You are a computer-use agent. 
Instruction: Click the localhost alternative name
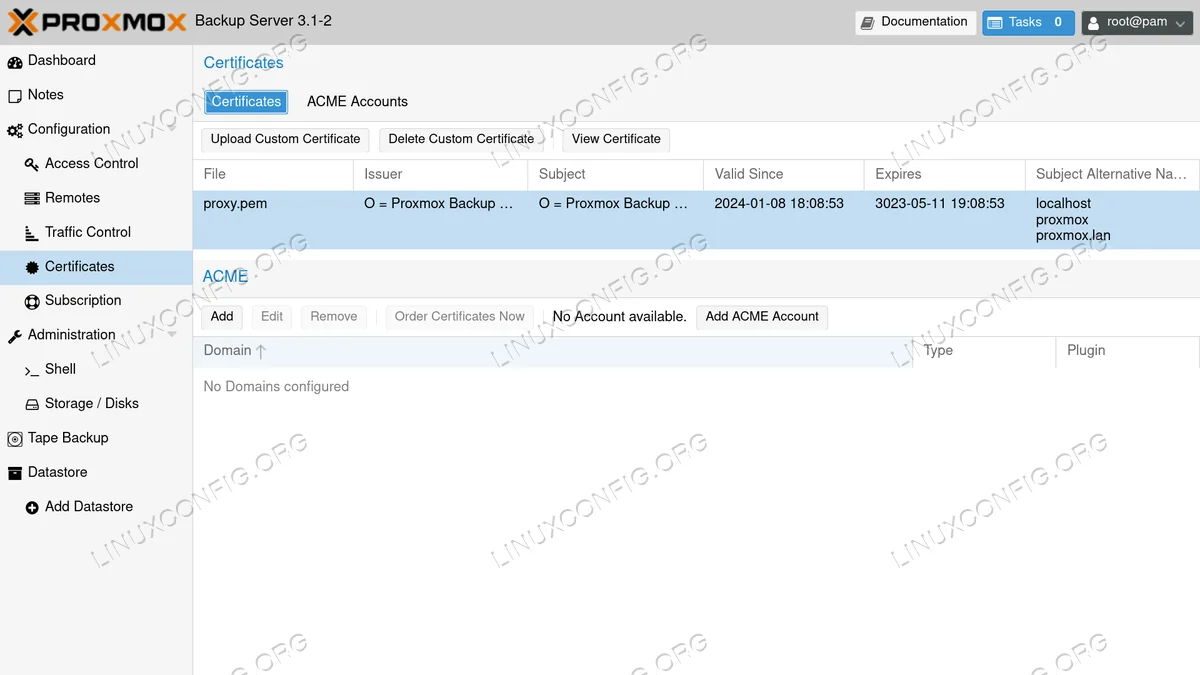coord(1063,203)
